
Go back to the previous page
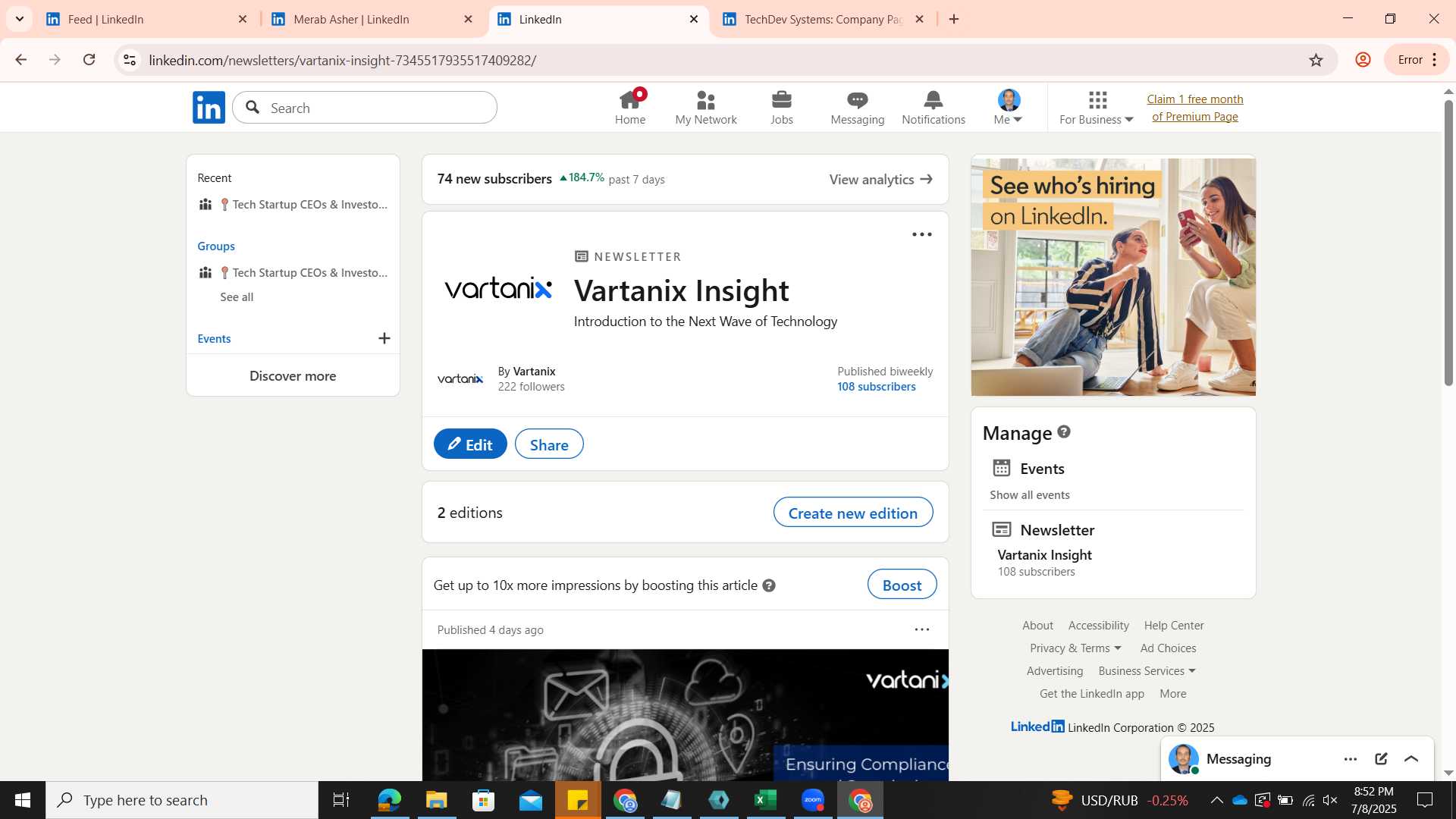pos(21,60)
